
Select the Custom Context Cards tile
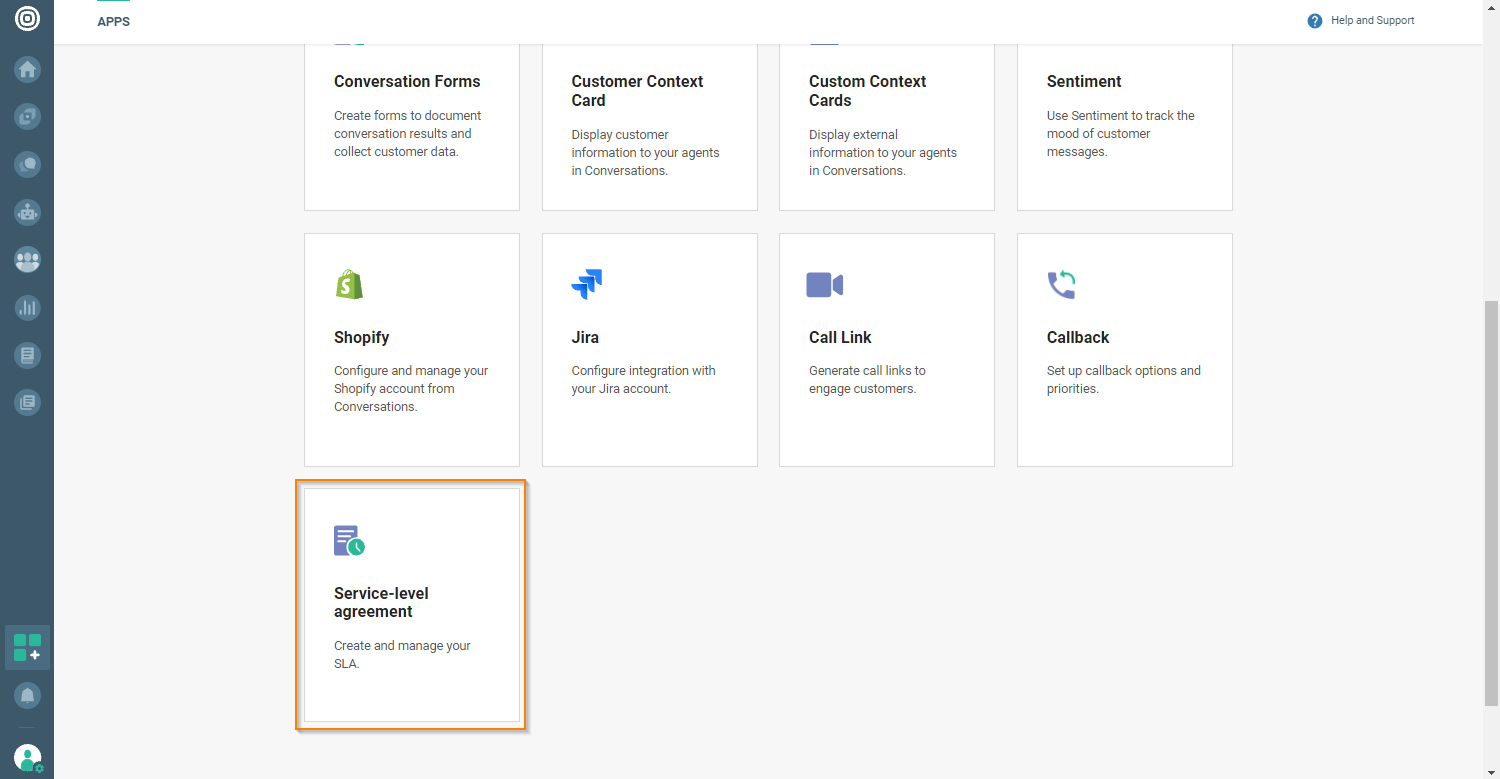pyautogui.click(x=886, y=125)
